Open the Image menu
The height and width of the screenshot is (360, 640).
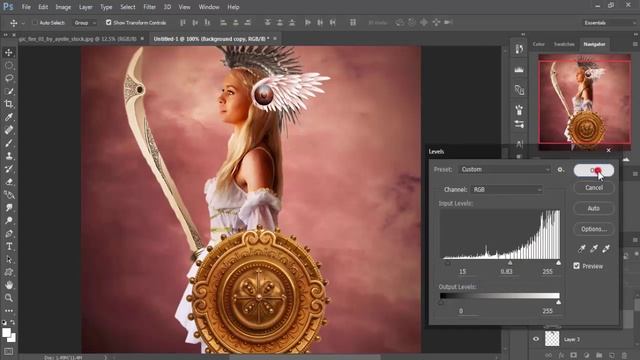coord(63,7)
